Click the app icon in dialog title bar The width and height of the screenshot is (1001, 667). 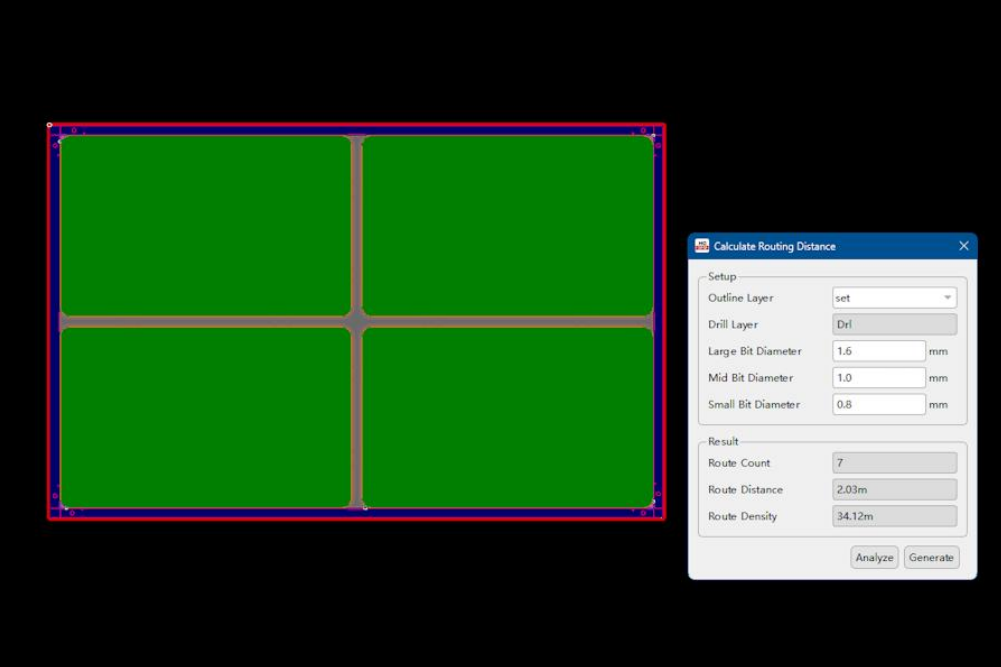702,246
